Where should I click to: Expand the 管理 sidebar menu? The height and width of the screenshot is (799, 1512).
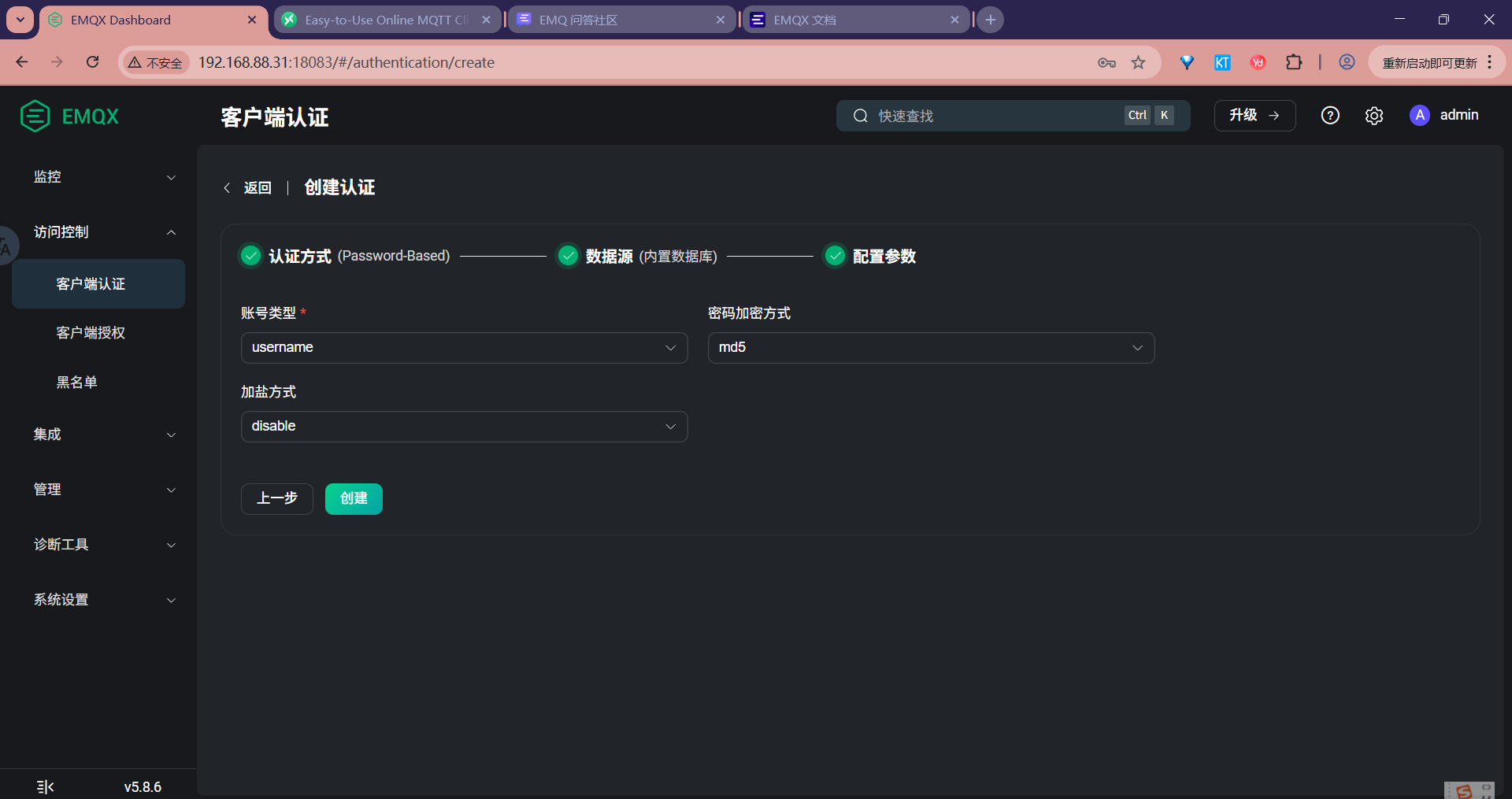pyautogui.click(x=98, y=490)
